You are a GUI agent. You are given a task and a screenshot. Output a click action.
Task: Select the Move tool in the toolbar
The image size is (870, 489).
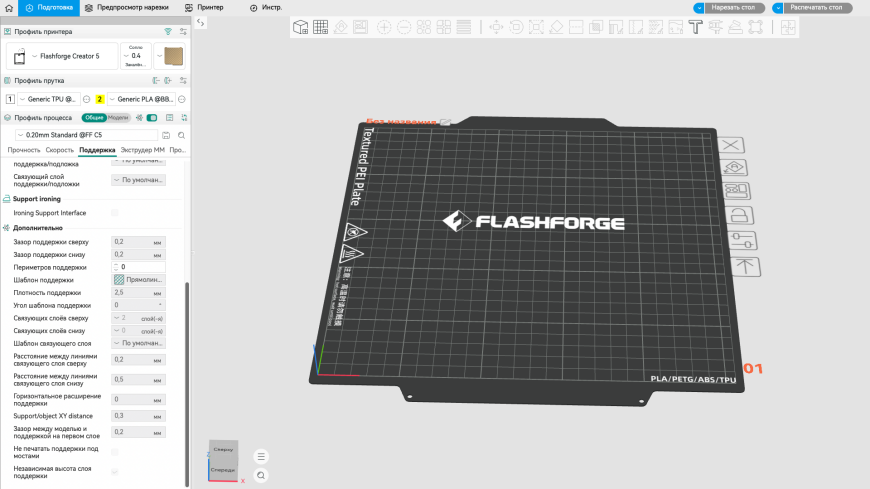496,27
